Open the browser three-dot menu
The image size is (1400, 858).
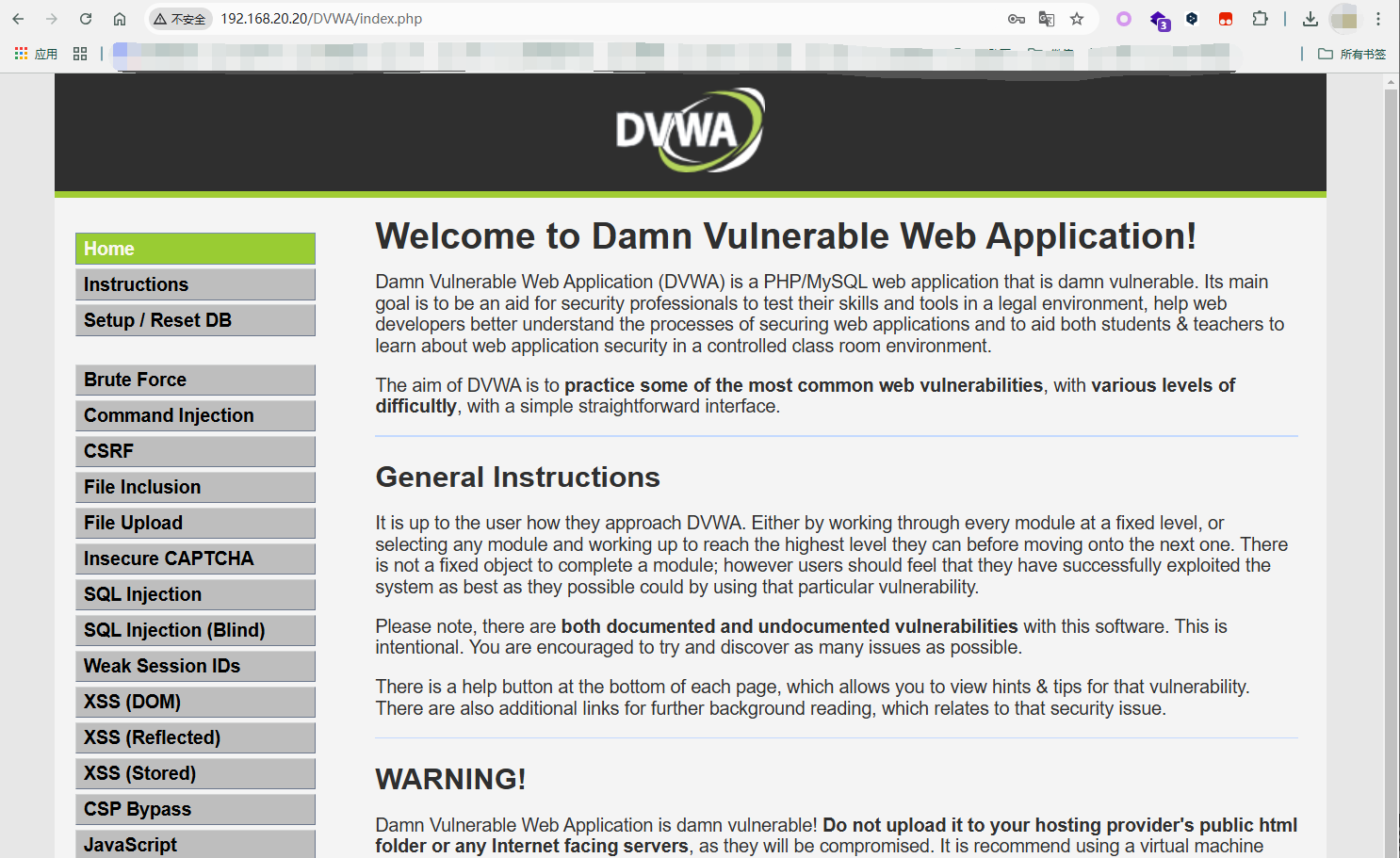tap(1378, 19)
